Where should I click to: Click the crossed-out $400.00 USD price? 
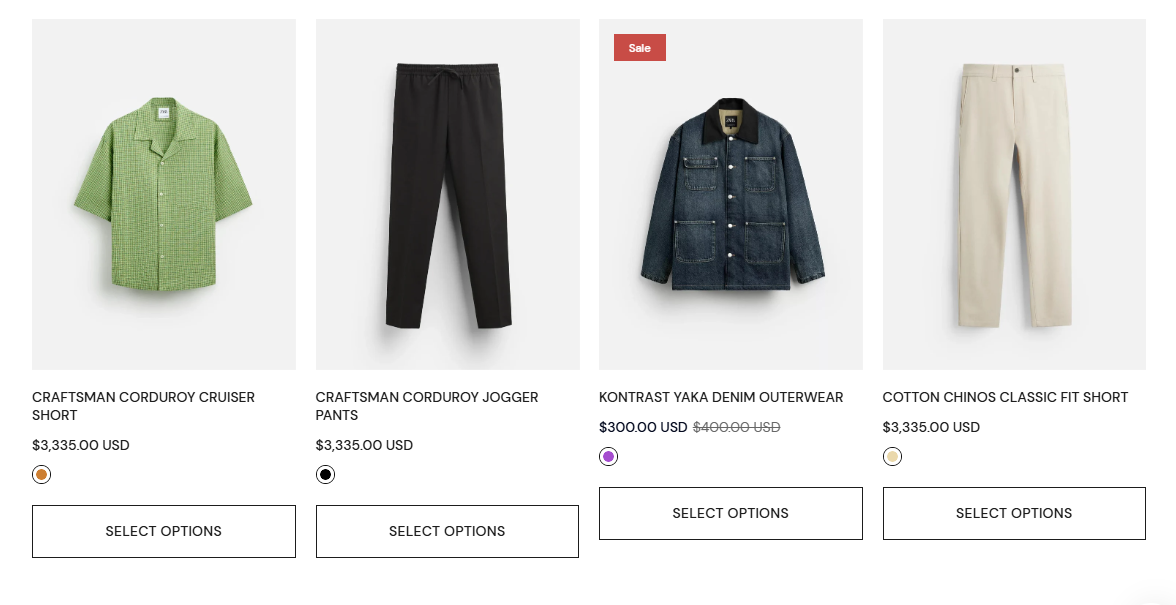pos(736,427)
